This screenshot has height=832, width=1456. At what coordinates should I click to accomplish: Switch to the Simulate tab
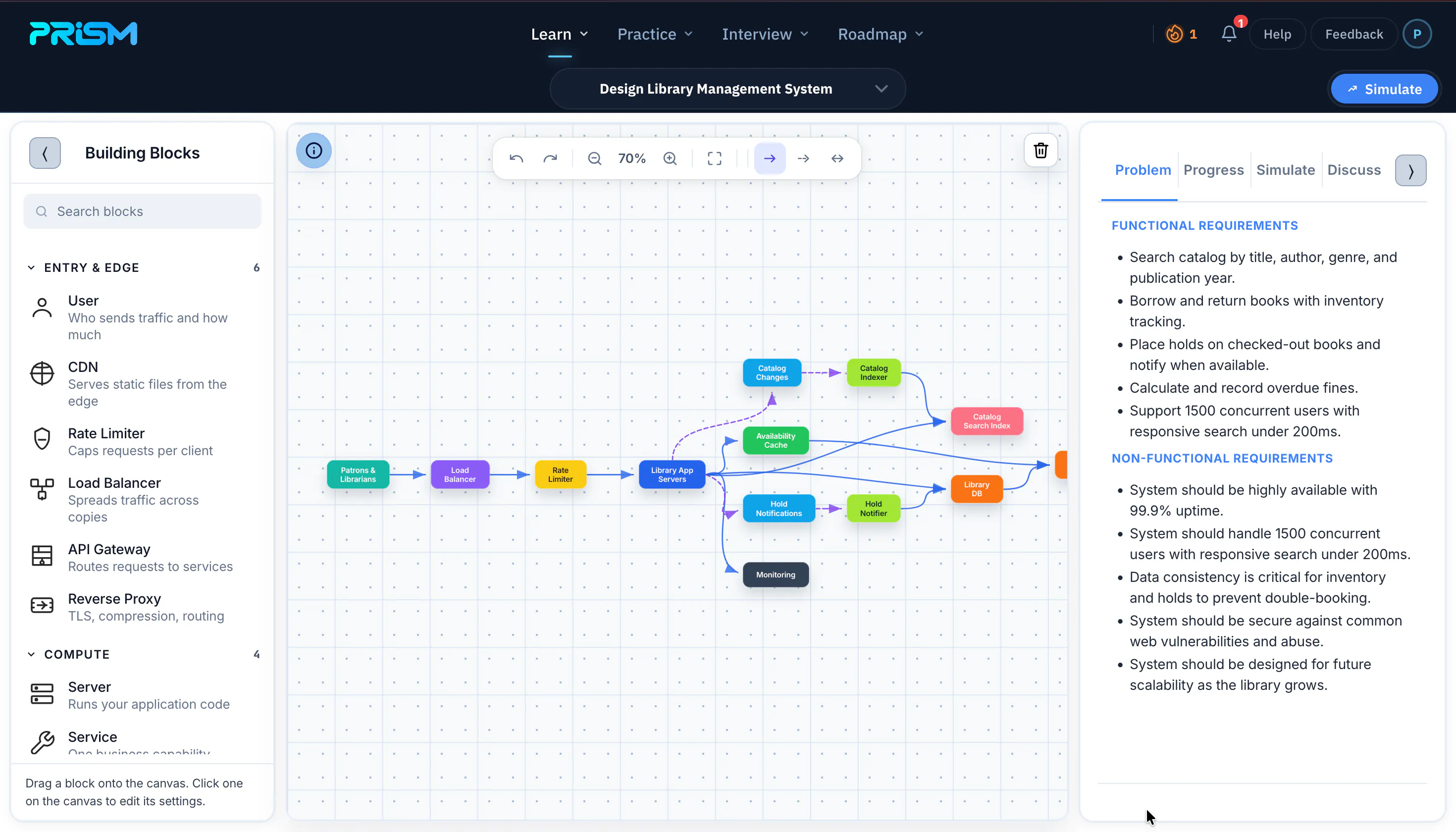click(x=1285, y=170)
